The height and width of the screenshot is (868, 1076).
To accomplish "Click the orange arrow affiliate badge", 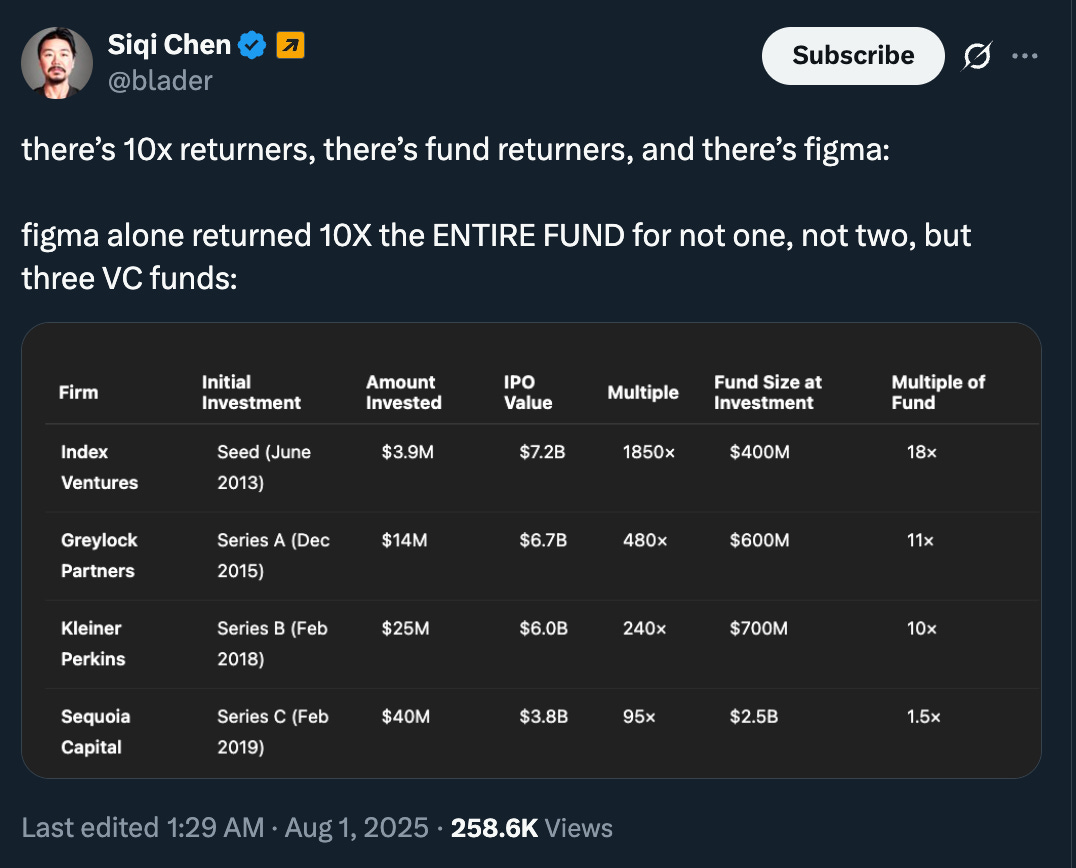I will pyautogui.click(x=290, y=45).
